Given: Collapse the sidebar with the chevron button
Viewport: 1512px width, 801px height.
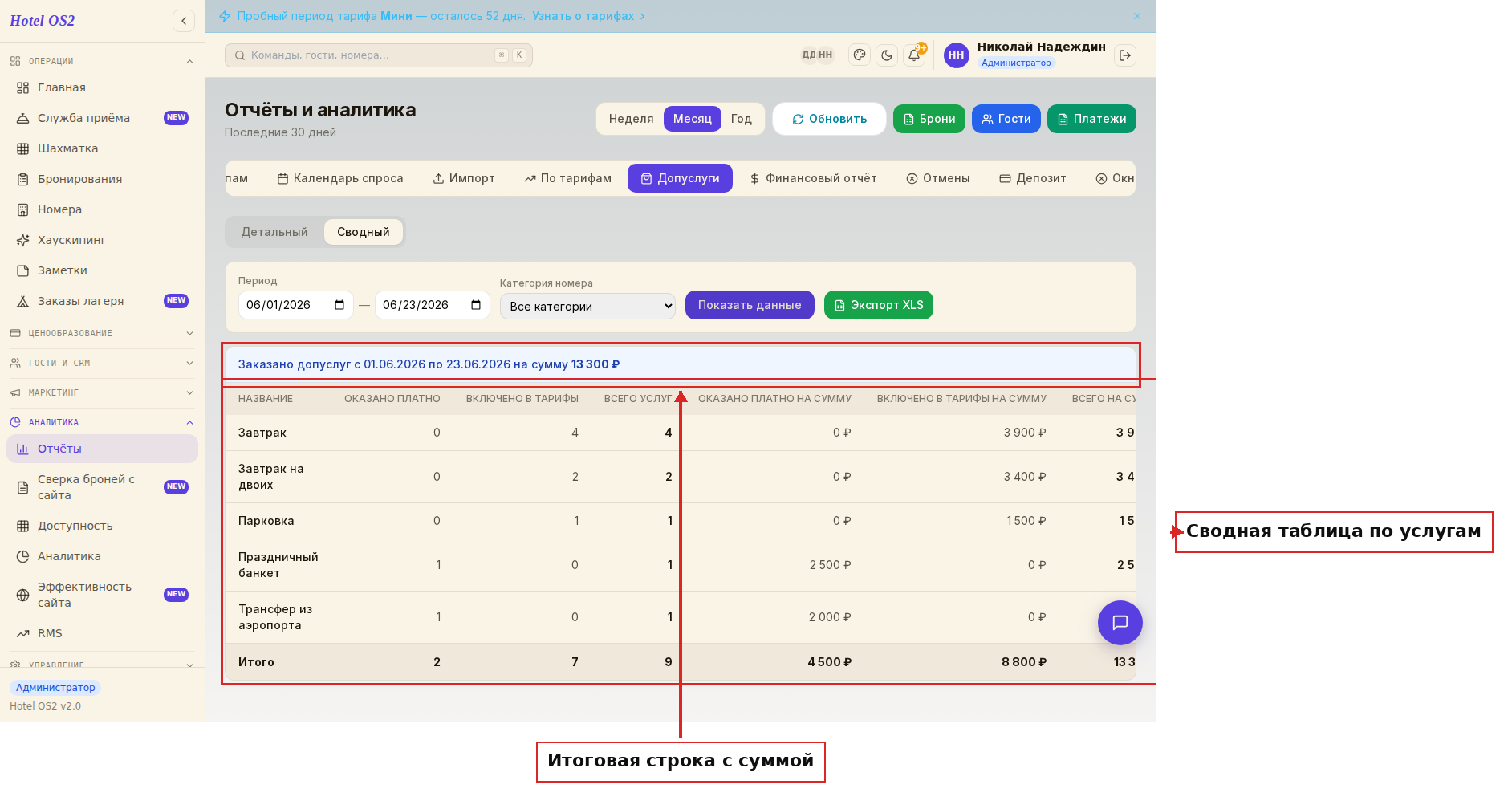Looking at the screenshot, I should (184, 21).
